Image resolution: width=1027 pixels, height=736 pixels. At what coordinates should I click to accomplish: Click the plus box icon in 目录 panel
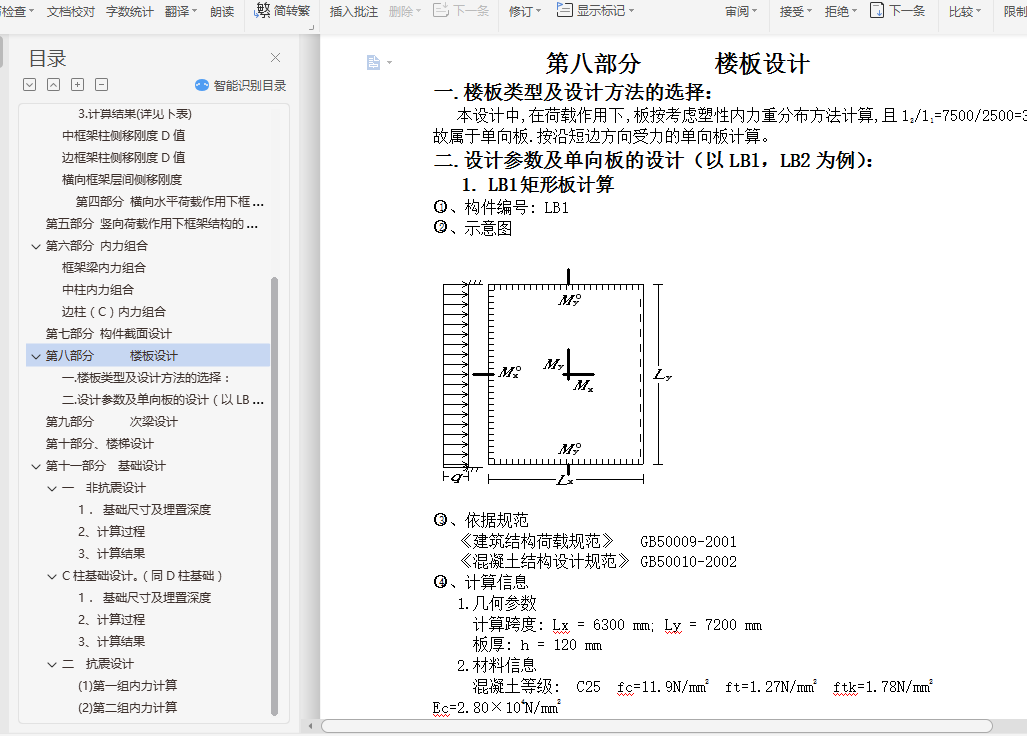point(77,84)
